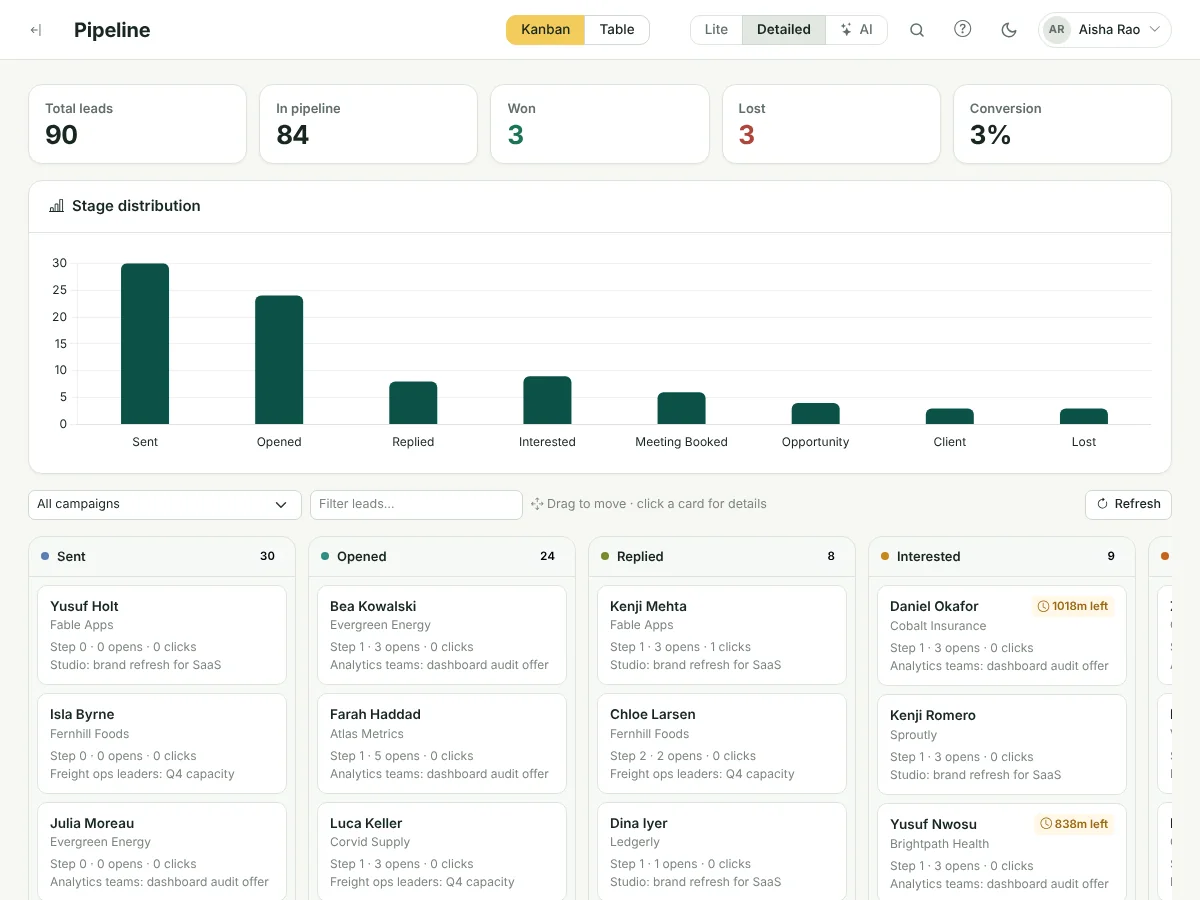This screenshot has width=1200, height=900.
Task: Click the AR avatar circle
Action: coord(1057,30)
